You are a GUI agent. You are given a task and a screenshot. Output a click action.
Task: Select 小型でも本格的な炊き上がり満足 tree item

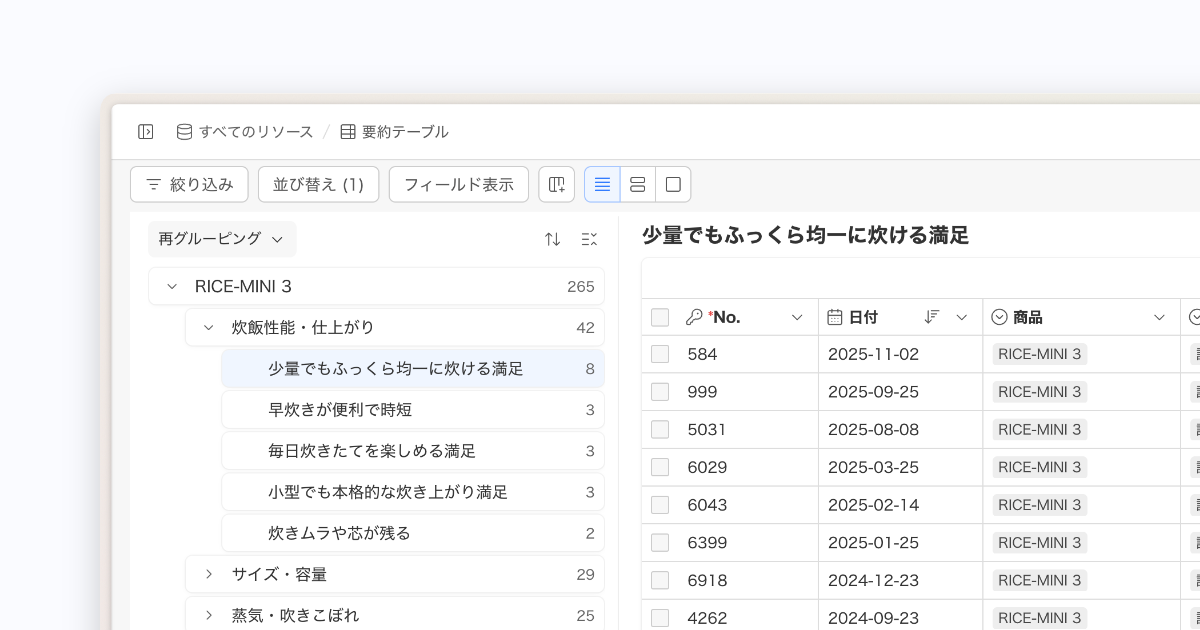pyautogui.click(x=413, y=492)
